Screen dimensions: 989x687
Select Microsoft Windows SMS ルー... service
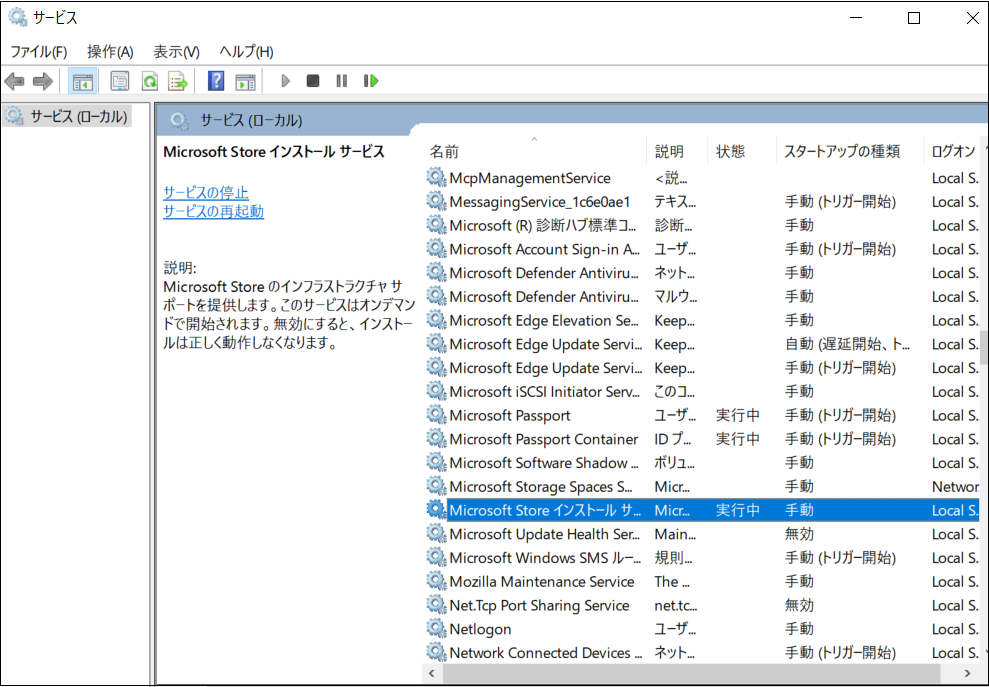point(702,558)
